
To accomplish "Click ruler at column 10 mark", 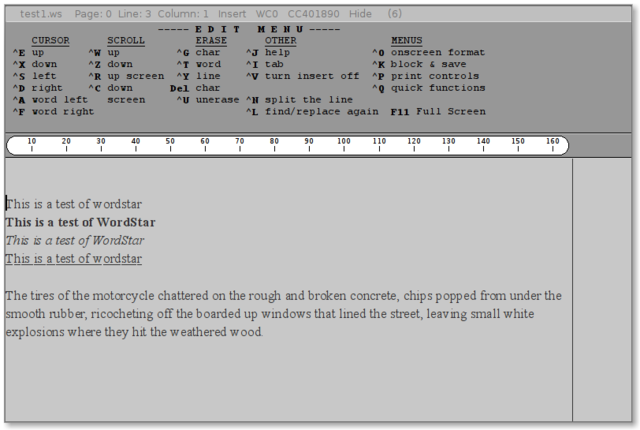I will (x=32, y=144).
